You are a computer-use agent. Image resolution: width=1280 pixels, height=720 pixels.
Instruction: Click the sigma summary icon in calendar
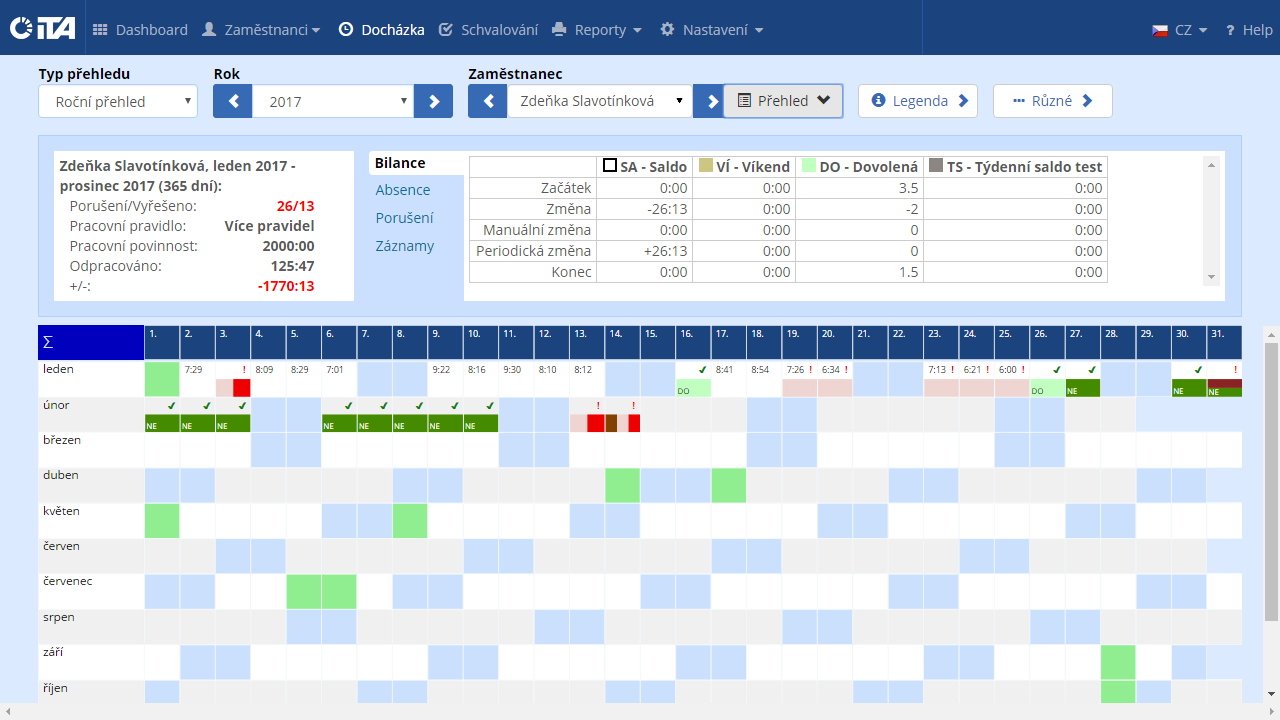click(x=48, y=342)
